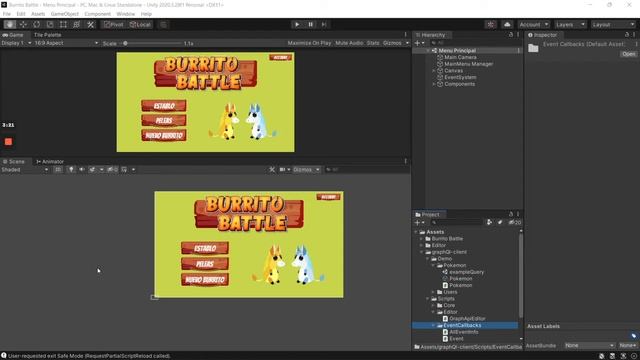The height and width of the screenshot is (360, 640).
Task: Select the AllEventInfo script
Action: coord(464,332)
